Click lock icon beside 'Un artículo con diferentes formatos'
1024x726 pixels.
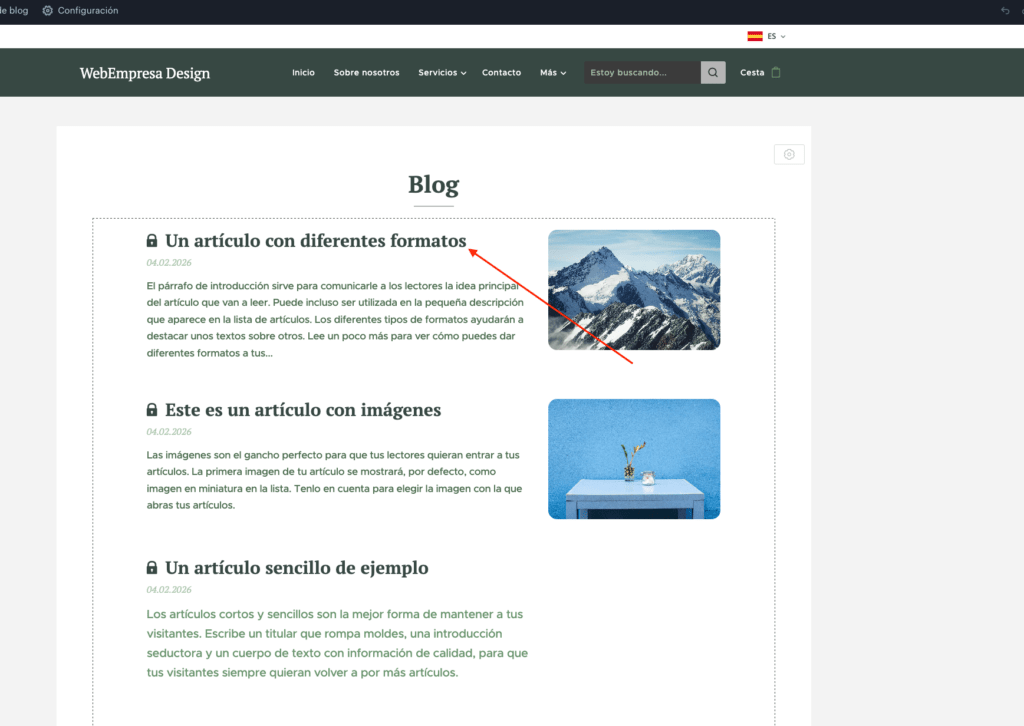[x=152, y=241]
